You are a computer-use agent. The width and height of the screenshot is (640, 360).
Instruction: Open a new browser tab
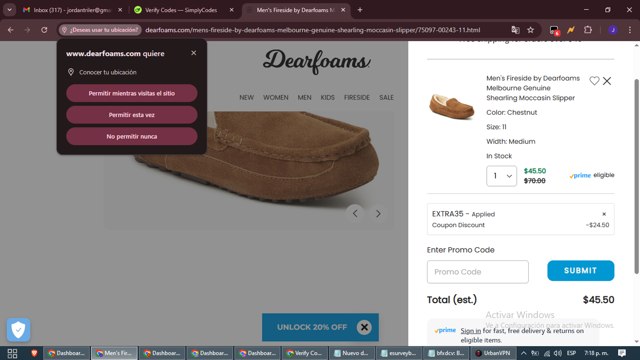(x=360, y=10)
